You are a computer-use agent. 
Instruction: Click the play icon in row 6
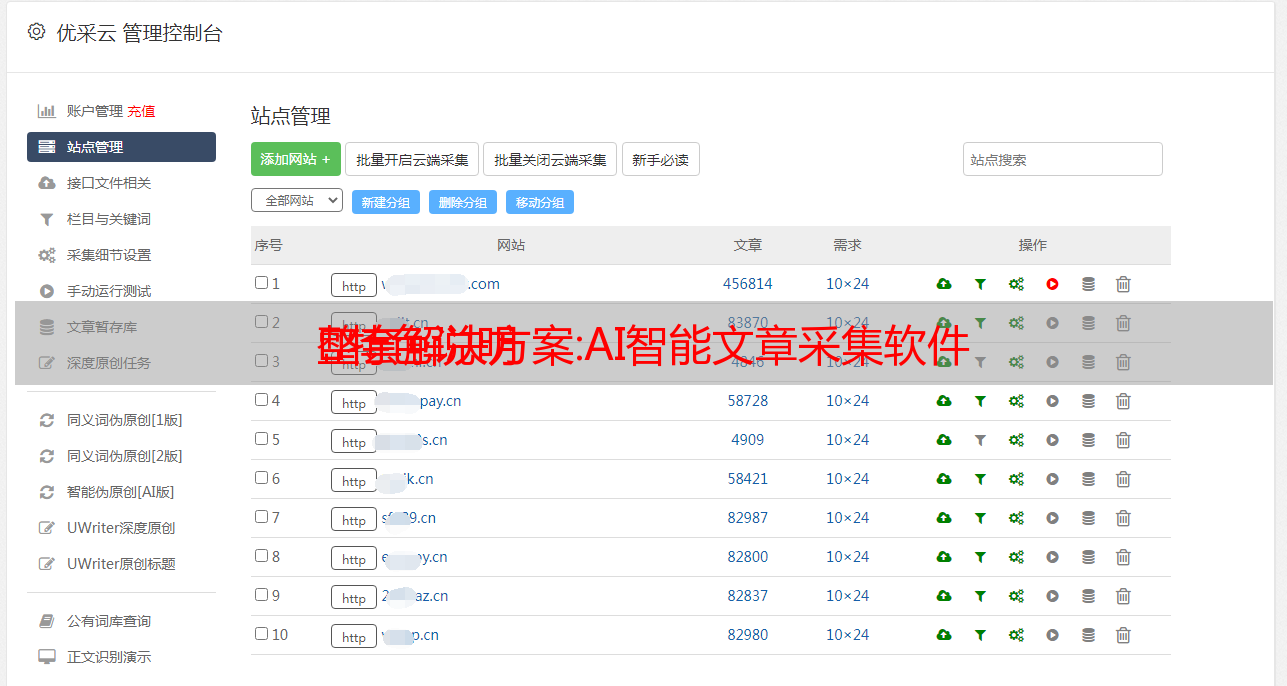pos(1052,479)
